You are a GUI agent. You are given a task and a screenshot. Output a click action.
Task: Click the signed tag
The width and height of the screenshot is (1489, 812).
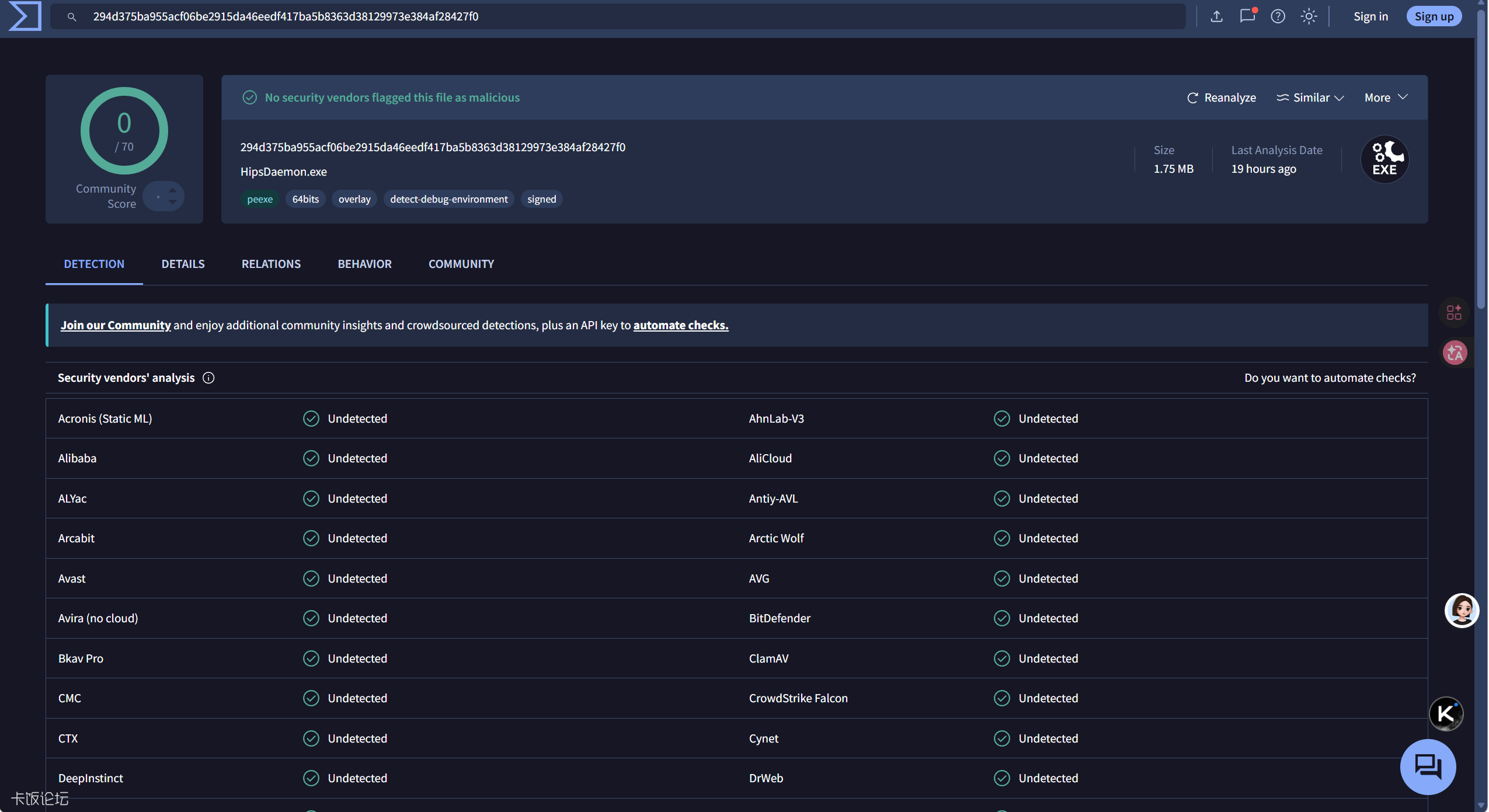tap(541, 199)
